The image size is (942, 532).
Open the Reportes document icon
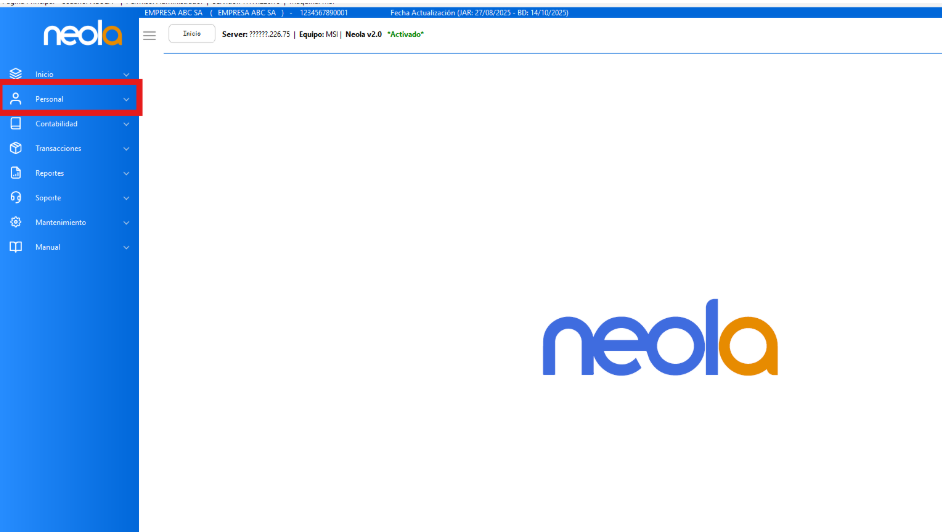[15, 173]
